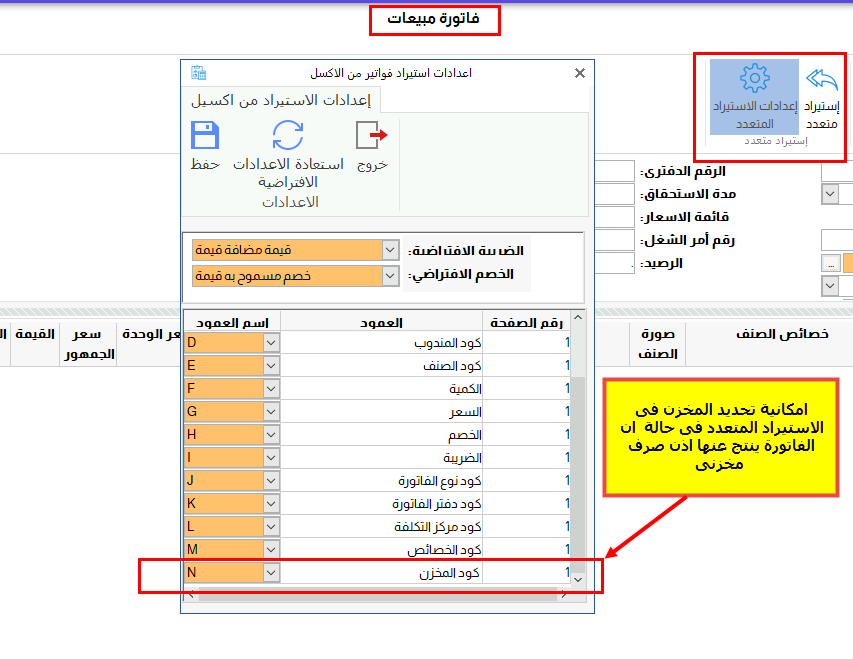Image resolution: width=853 pixels, height=659 pixels.
Task: Open الضريبة الافتراضية dropdown
Action: (390, 250)
